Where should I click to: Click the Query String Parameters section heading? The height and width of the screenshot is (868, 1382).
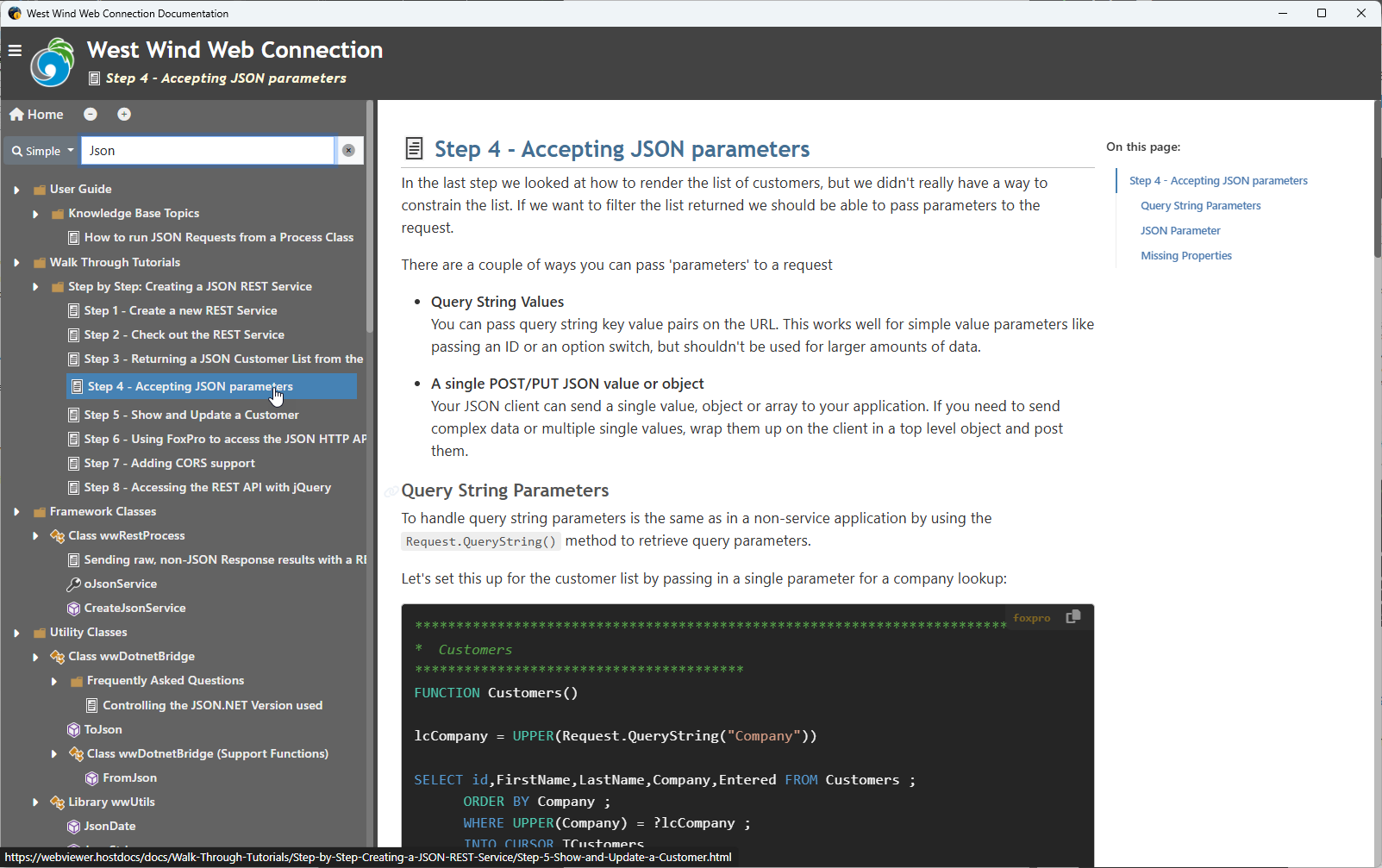505,490
